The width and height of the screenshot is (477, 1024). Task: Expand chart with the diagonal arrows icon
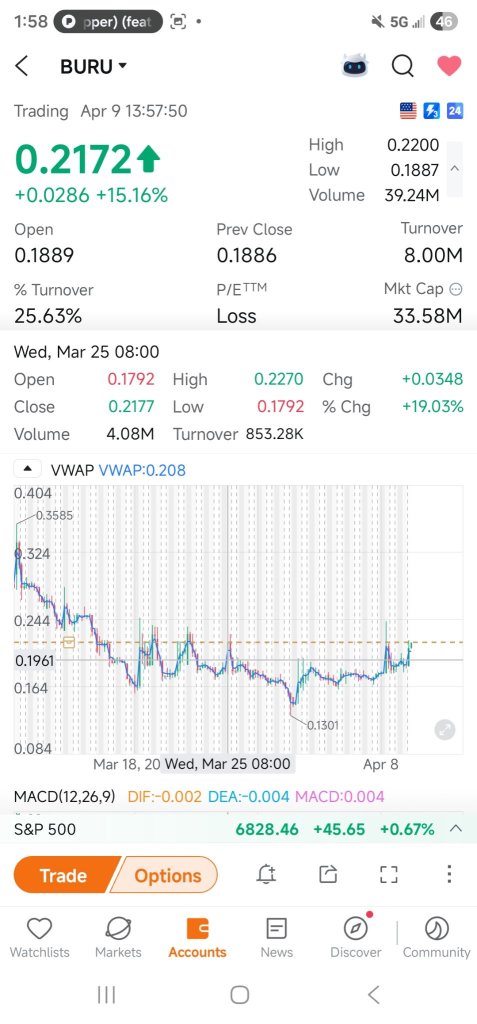[x=445, y=729]
